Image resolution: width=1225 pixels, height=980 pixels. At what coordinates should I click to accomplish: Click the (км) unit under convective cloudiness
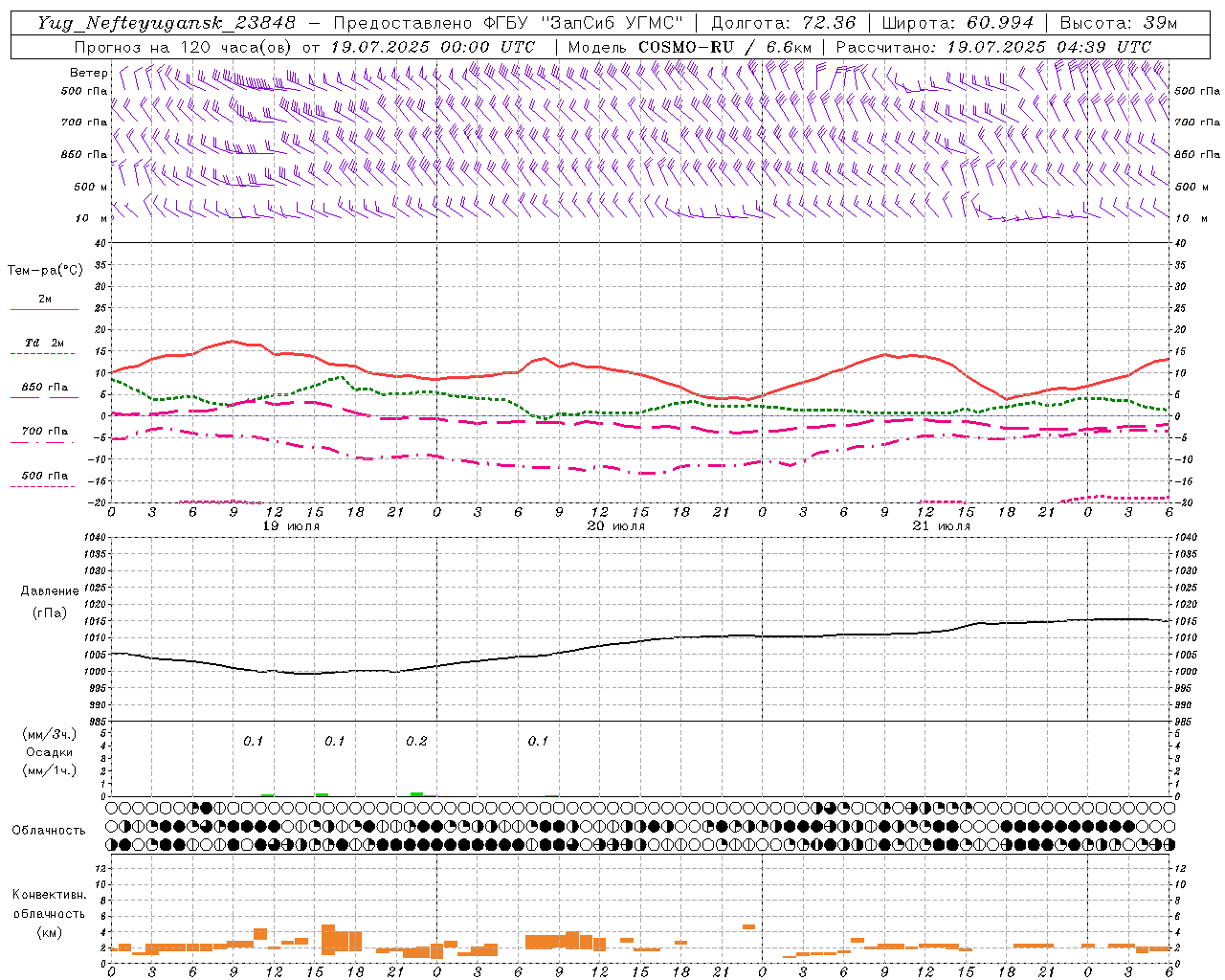pyautogui.click(x=49, y=932)
